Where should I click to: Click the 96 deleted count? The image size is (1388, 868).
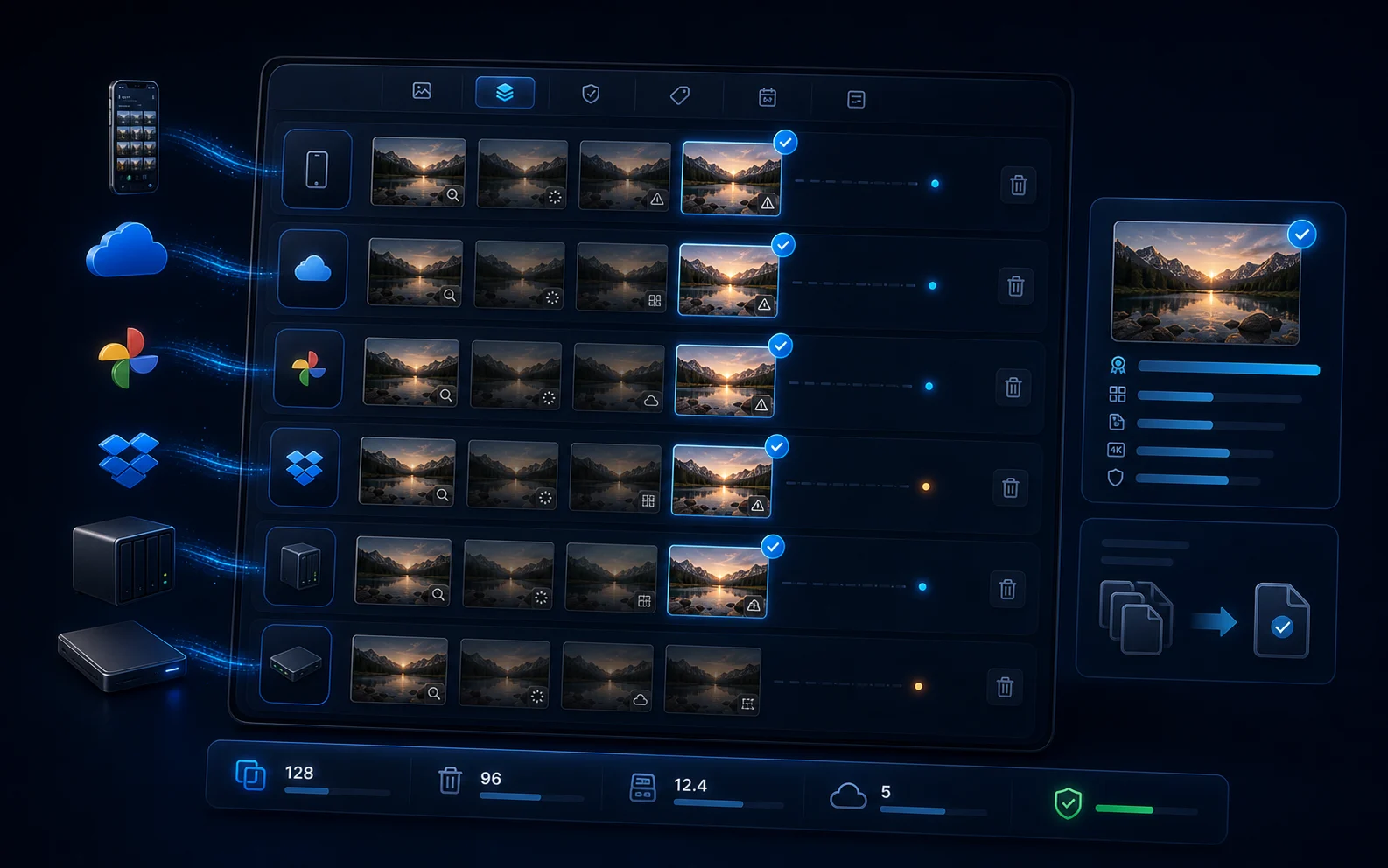pos(491,778)
